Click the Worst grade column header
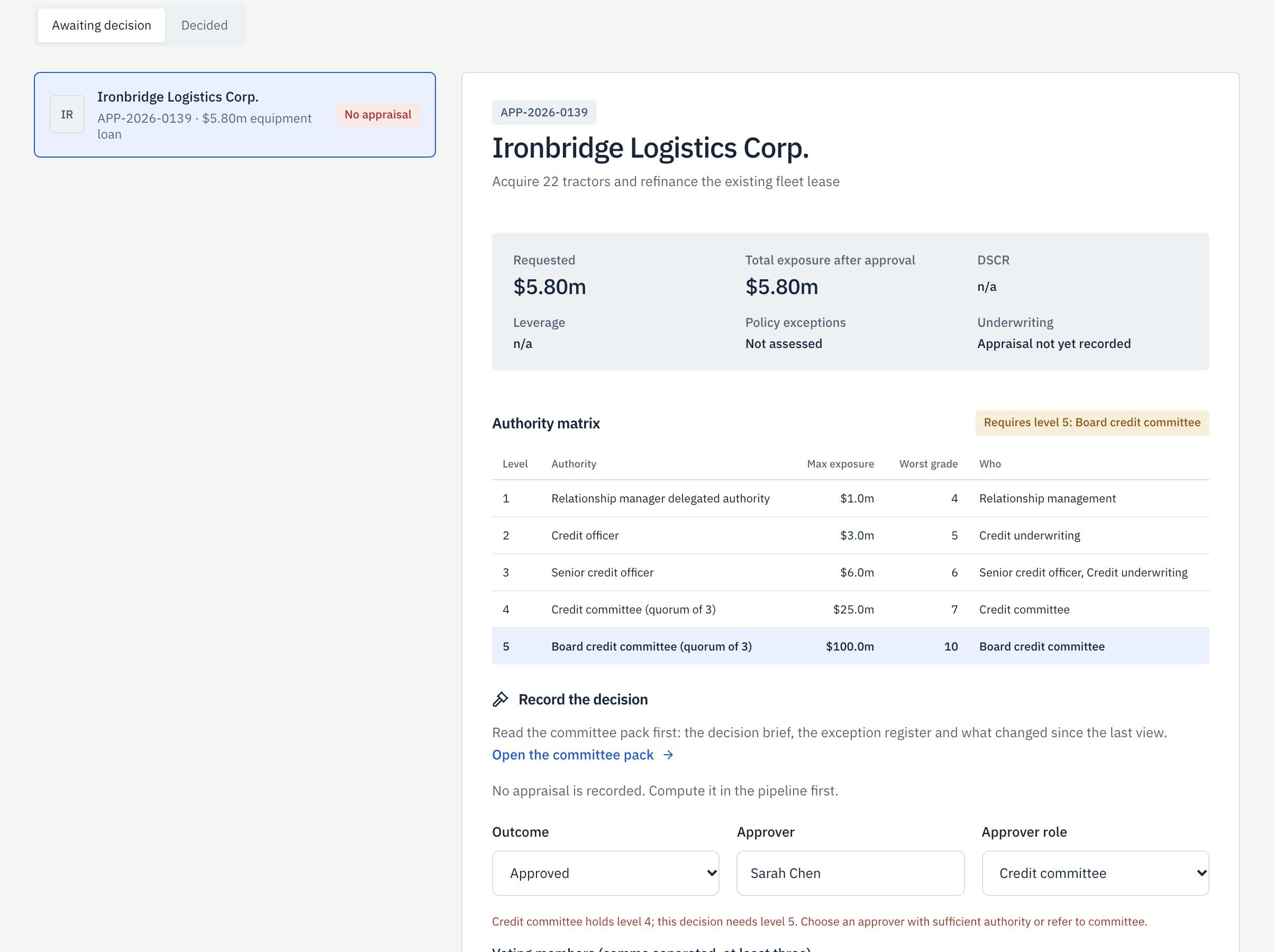This screenshot has height=952, width=1274. tap(929, 464)
